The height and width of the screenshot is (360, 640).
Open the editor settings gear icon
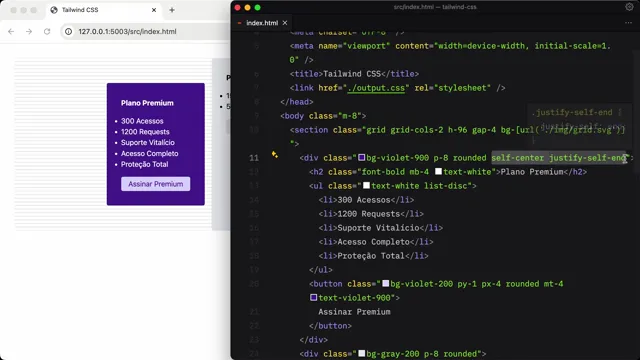click(x=629, y=7)
